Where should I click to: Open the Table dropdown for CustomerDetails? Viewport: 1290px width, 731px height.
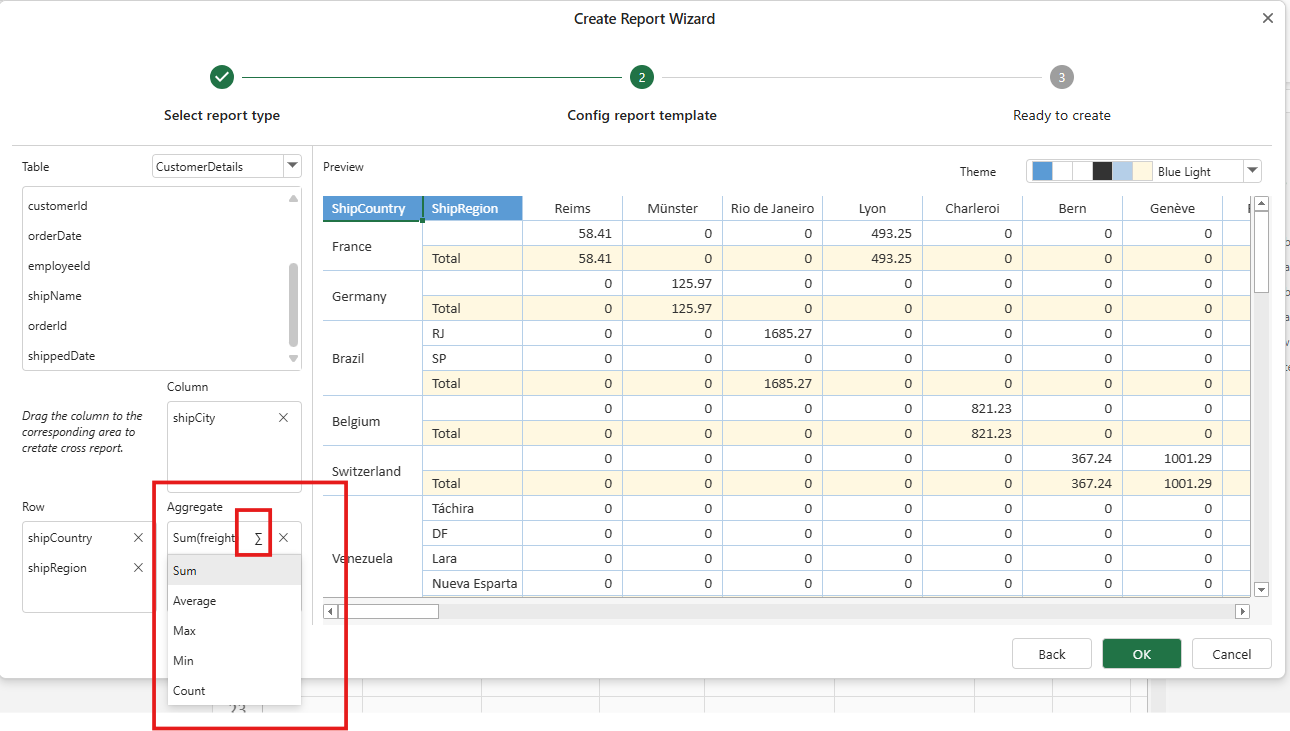click(x=291, y=166)
